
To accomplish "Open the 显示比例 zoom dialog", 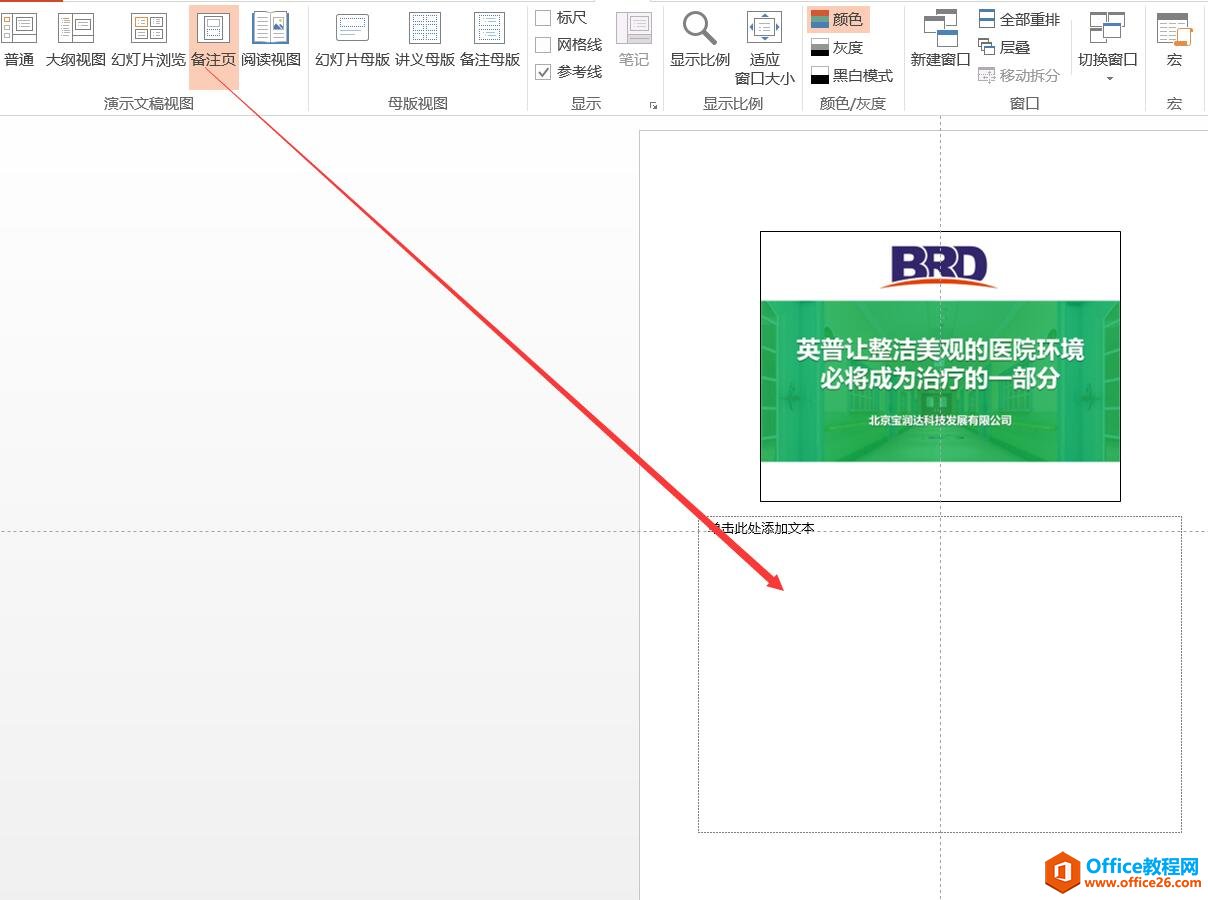I will pyautogui.click(x=698, y=40).
